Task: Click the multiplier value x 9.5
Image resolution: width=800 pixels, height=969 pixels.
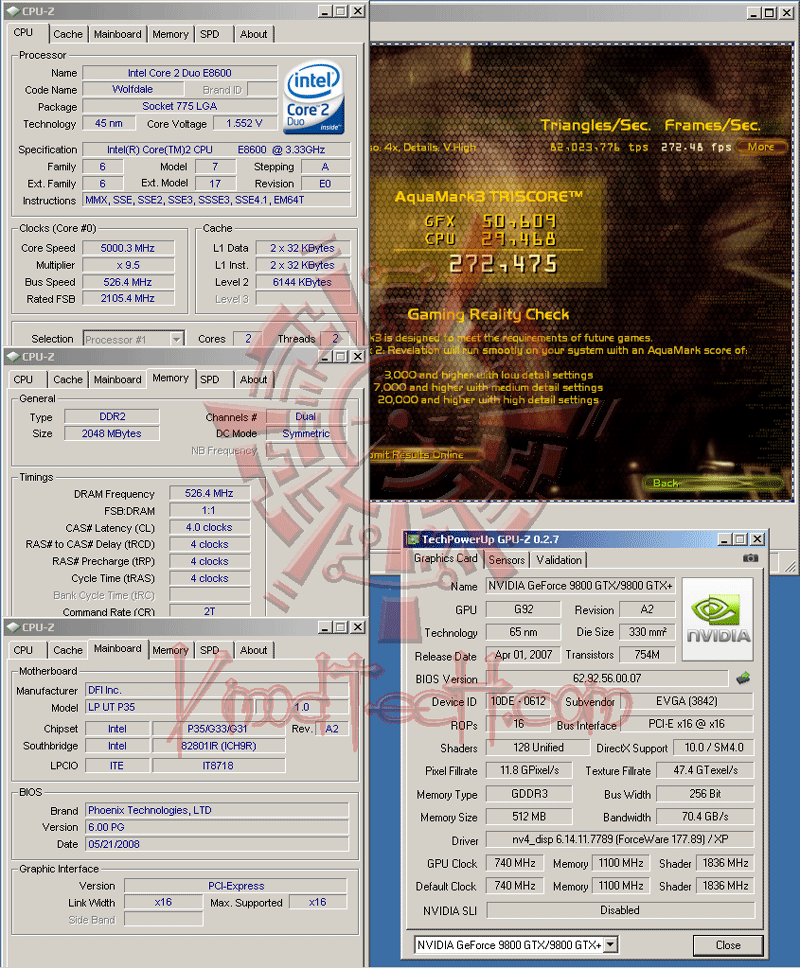Action: (128, 265)
